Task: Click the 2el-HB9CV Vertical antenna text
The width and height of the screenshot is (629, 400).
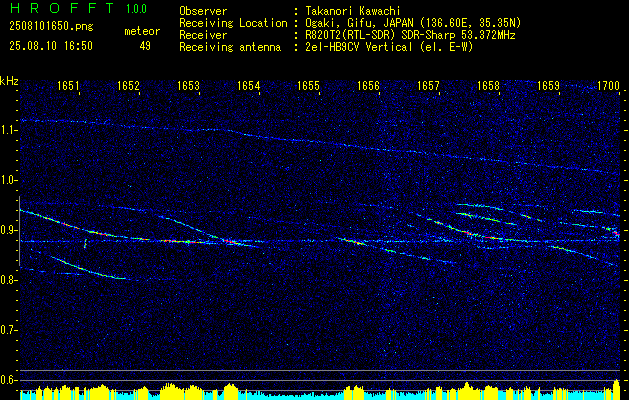Action: [389, 47]
